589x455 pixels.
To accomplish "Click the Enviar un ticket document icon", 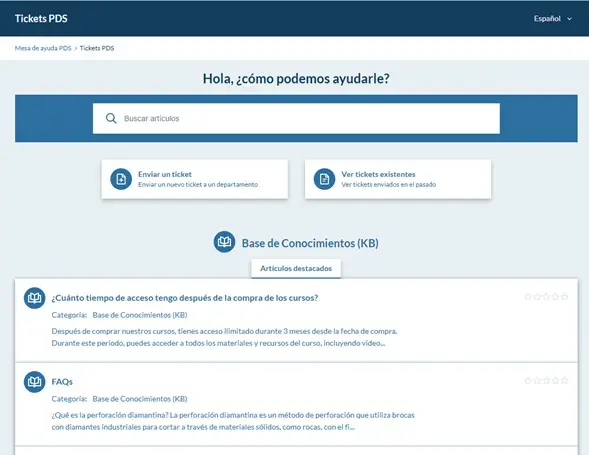I will [121, 179].
